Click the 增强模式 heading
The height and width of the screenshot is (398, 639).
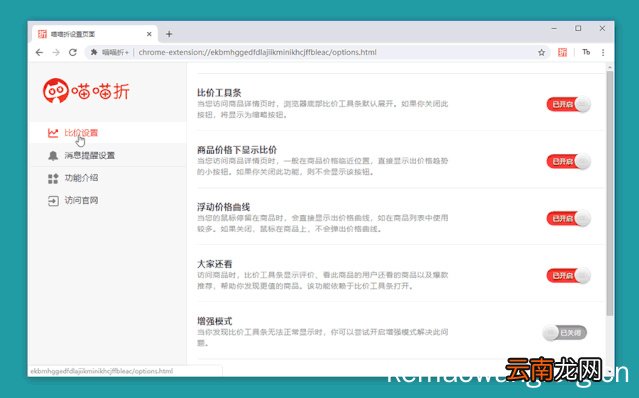(215, 321)
